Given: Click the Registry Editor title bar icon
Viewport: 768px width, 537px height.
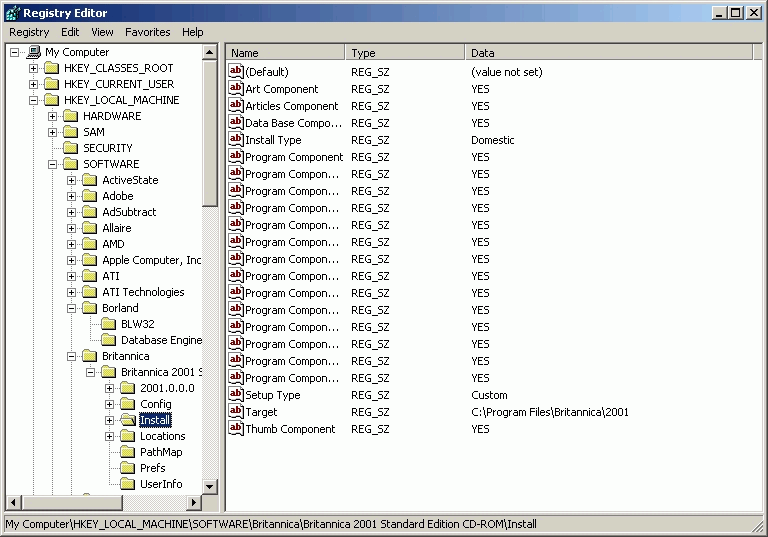Looking at the screenshot, I should (13, 13).
